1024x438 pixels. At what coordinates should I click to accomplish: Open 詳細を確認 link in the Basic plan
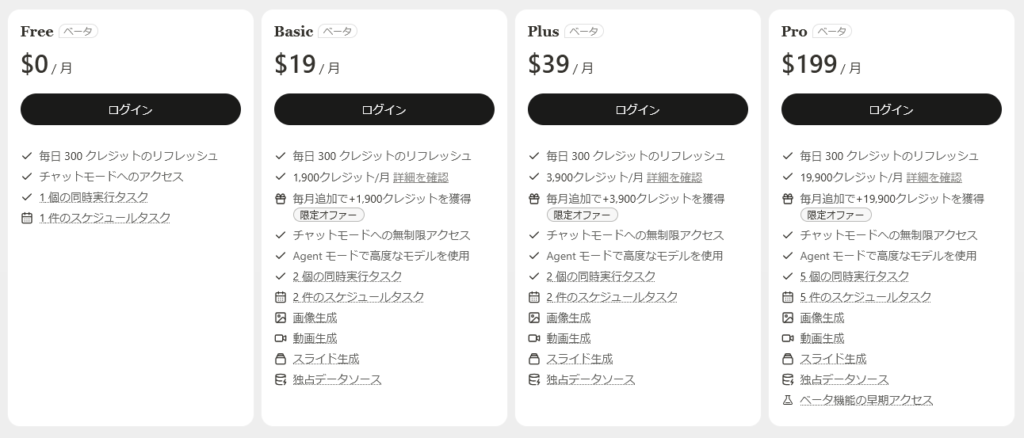click(x=421, y=178)
